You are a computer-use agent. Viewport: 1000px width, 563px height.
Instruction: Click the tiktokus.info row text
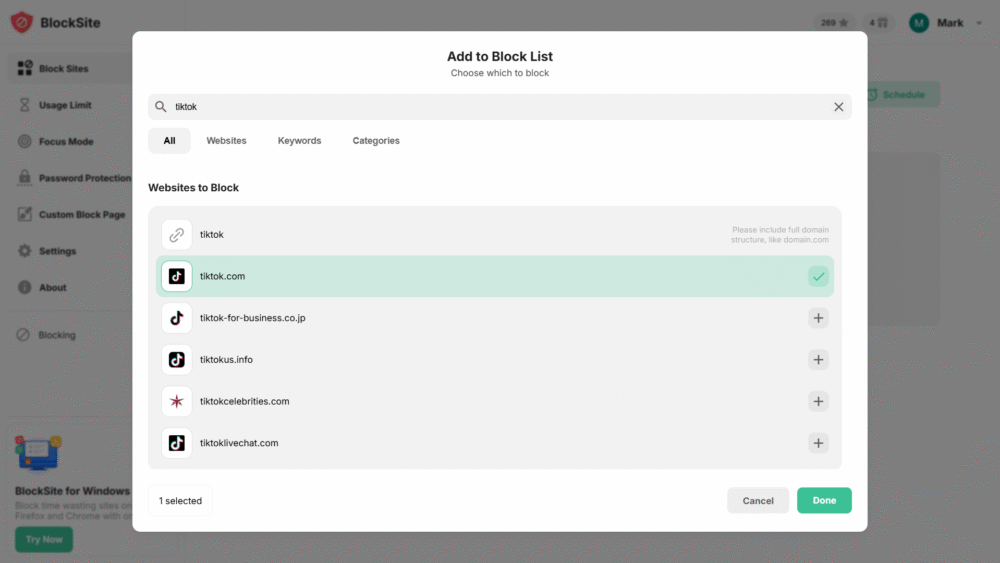226,360
